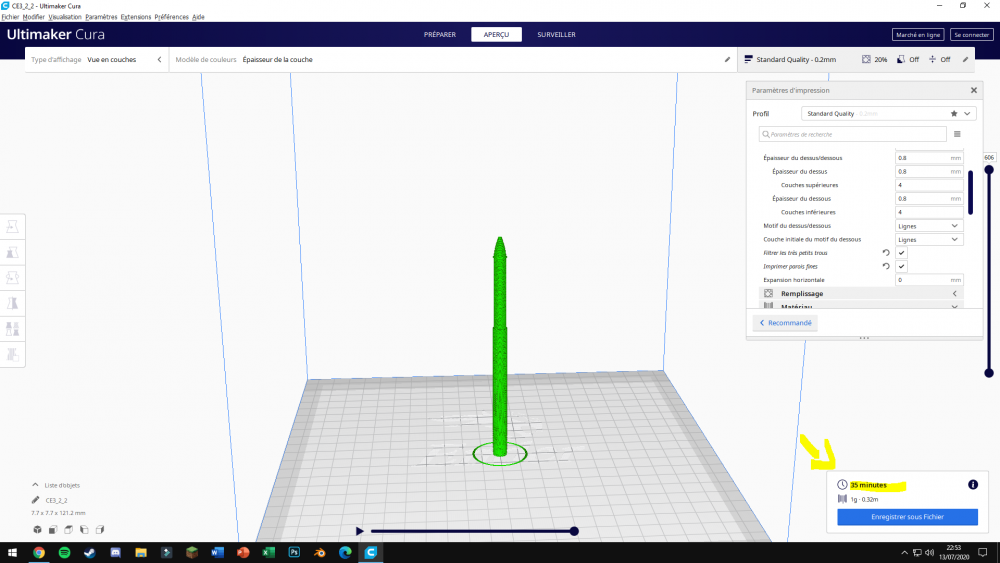Select the Move tool in left toolbar
1000x563 pixels.
point(12,226)
